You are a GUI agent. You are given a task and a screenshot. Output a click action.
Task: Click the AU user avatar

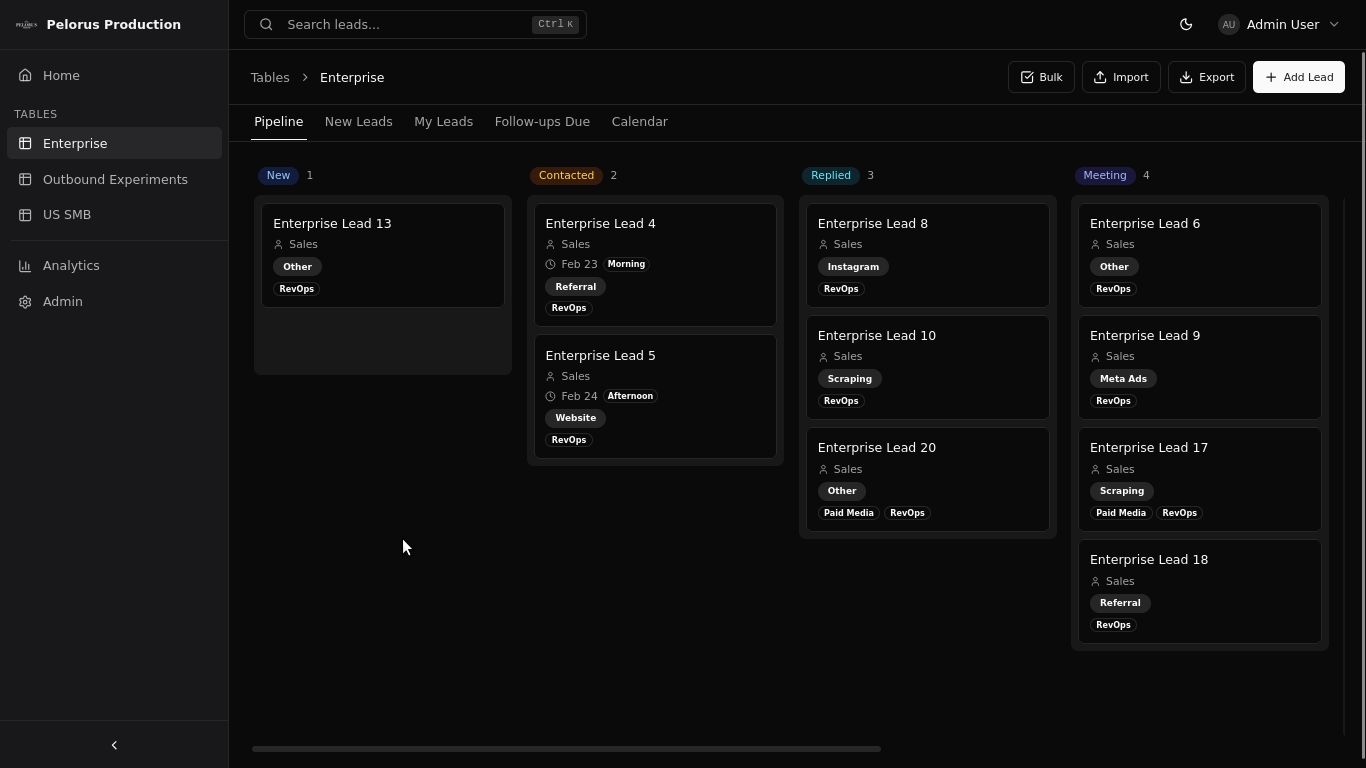(1229, 24)
